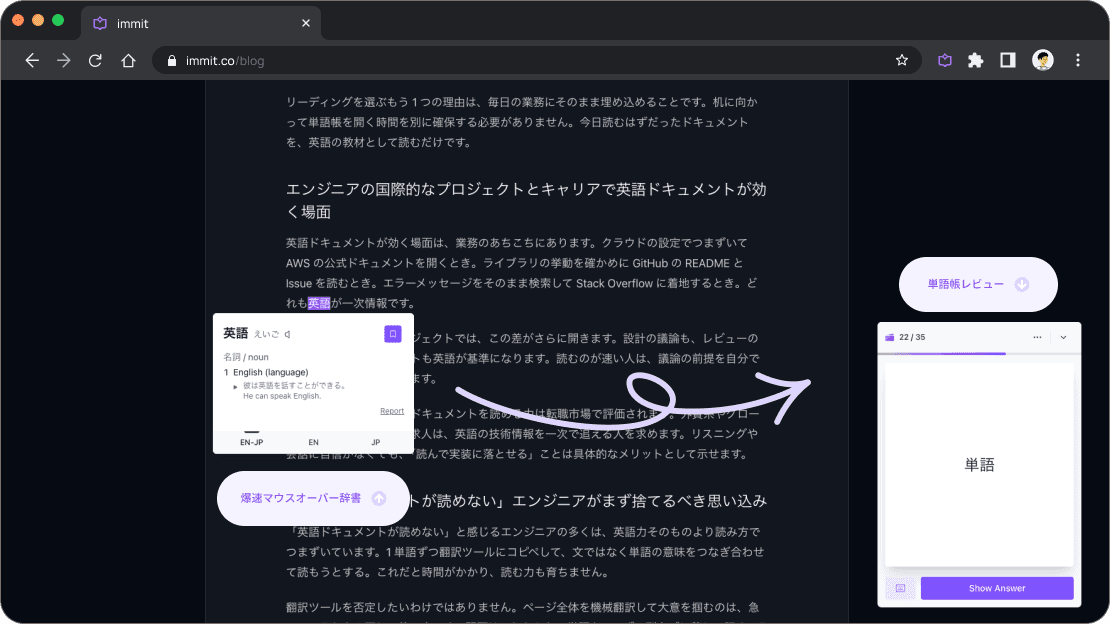Open the three-dot menu in flashcard panel
The image size is (1110, 624).
click(x=1037, y=337)
